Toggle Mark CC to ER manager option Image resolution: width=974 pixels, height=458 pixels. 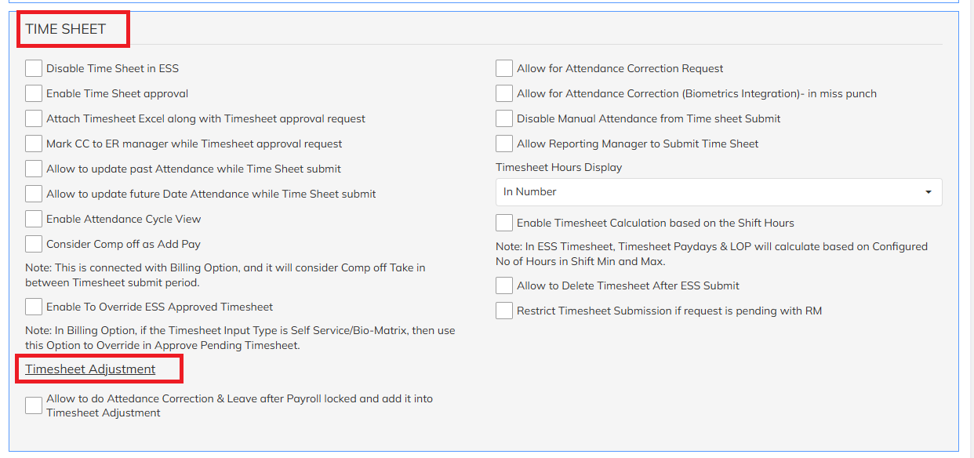click(x=34, y=144)
